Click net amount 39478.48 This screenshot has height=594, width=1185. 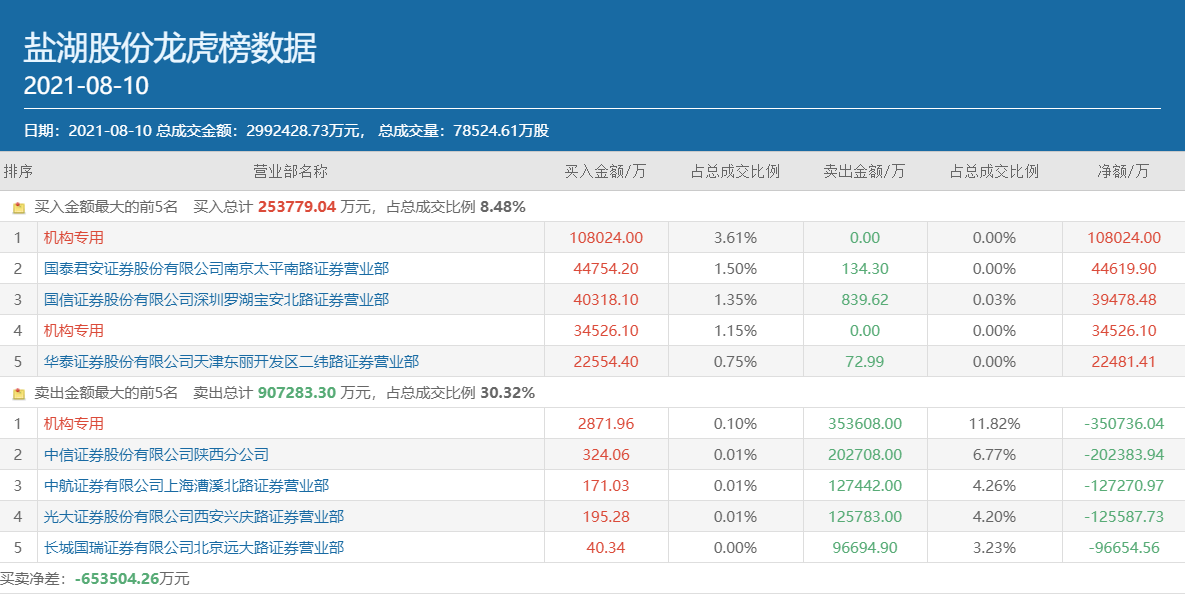pyautogui.click(x=1124, y=299)
